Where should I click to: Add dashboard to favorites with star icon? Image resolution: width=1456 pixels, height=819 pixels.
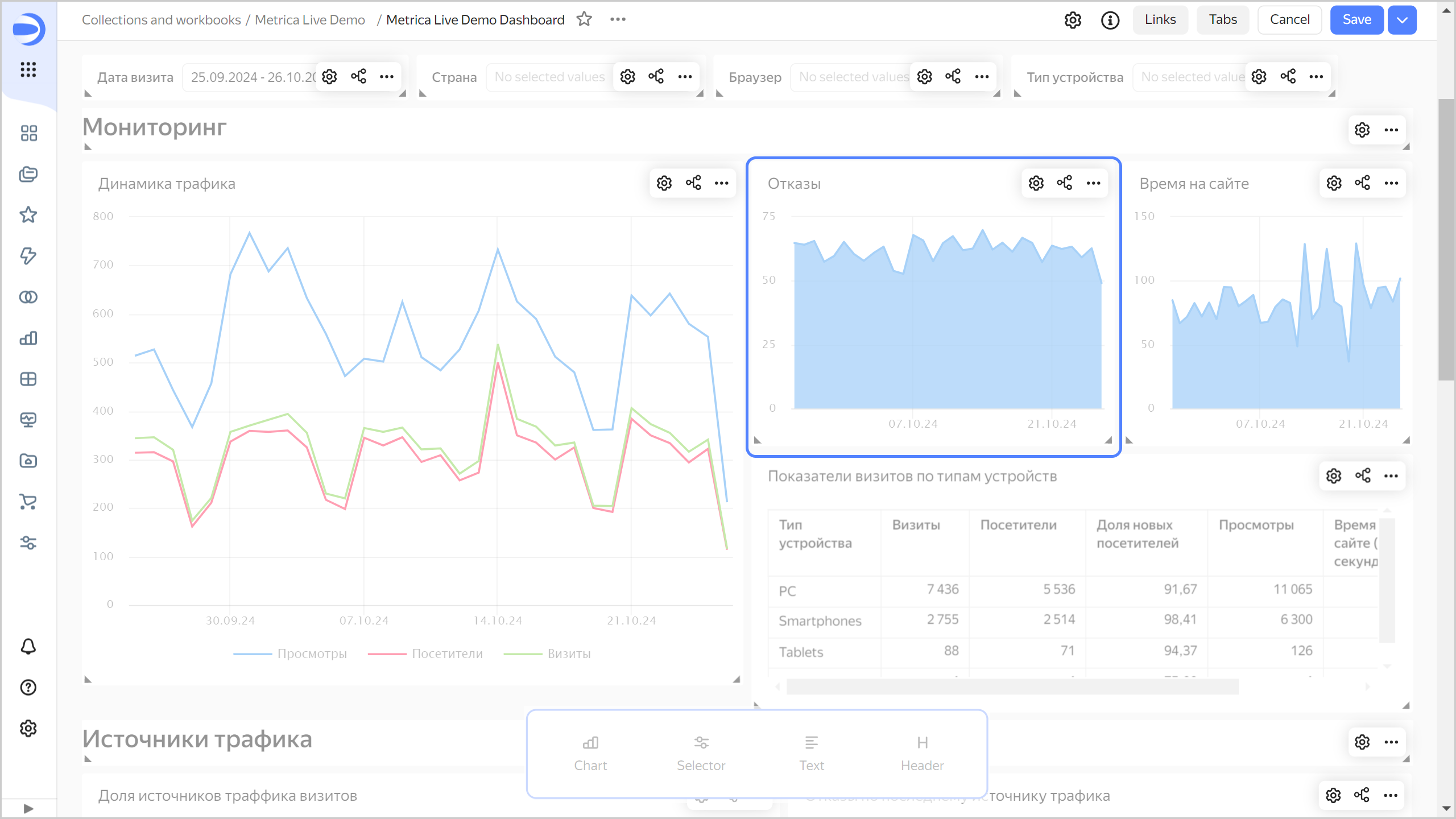(x=584, y=19)
